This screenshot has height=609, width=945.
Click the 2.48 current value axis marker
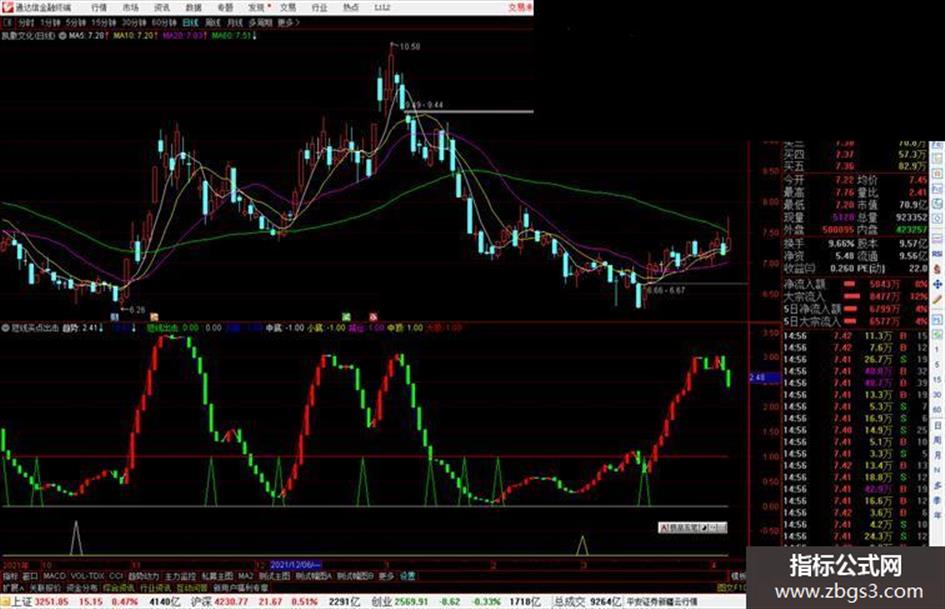click(765, 378)
